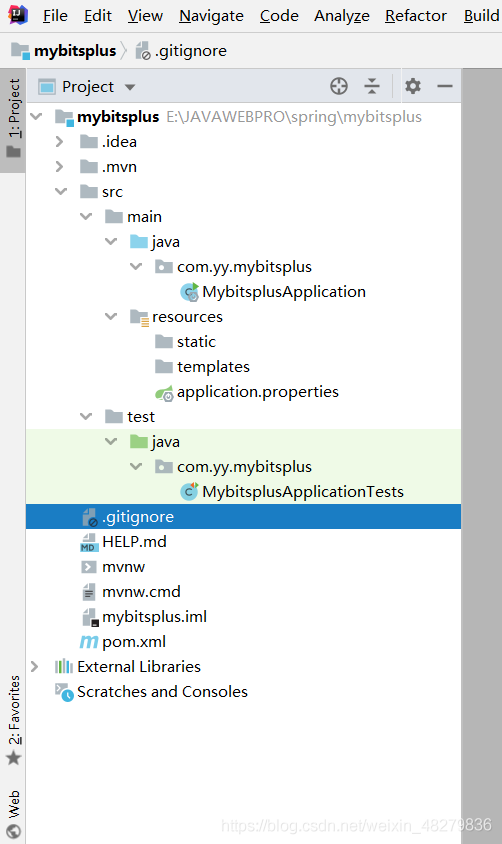Open the Refactor menu
Image resolution: width=502 pixels, height=844 pixels.
tap(415, 16)
